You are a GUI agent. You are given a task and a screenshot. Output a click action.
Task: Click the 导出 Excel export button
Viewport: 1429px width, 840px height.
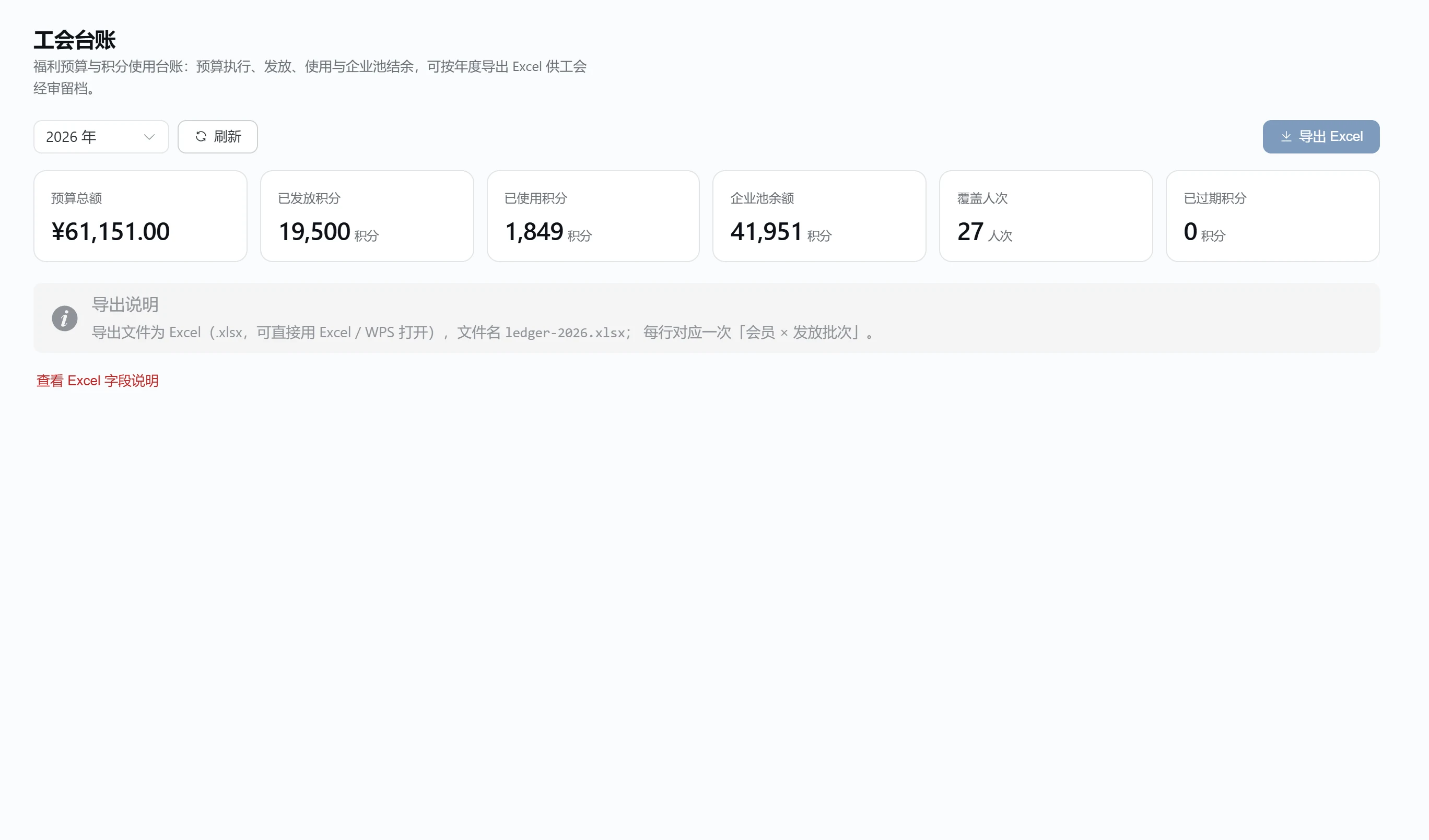(x=1321, y=137)
